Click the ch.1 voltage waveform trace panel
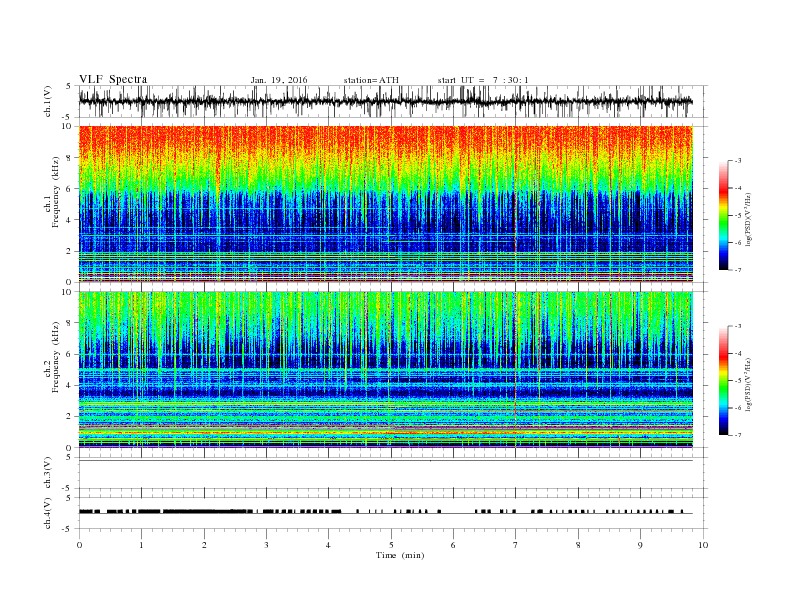The width and height of the screenshot is (792, 612). click(x=393, y=101)
